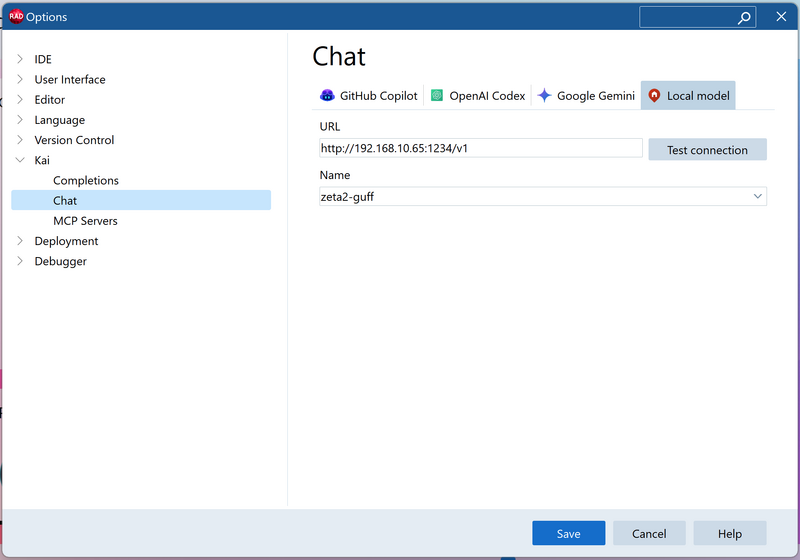Expand the Editor tree node
This screenshot has height=560, width=800.
[19, 99]
